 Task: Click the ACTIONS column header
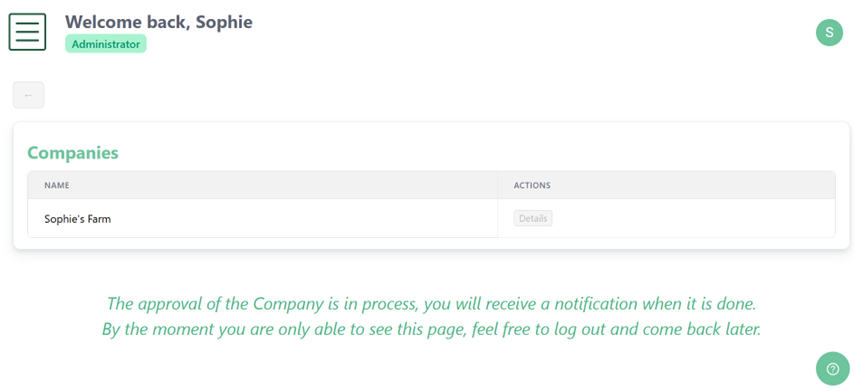tap(532, 185)
